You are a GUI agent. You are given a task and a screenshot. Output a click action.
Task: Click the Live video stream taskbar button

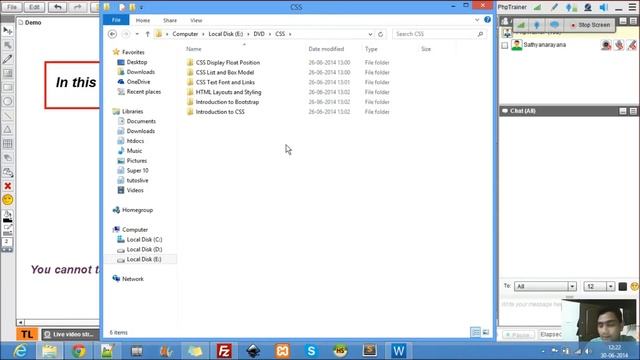point(70,334)
